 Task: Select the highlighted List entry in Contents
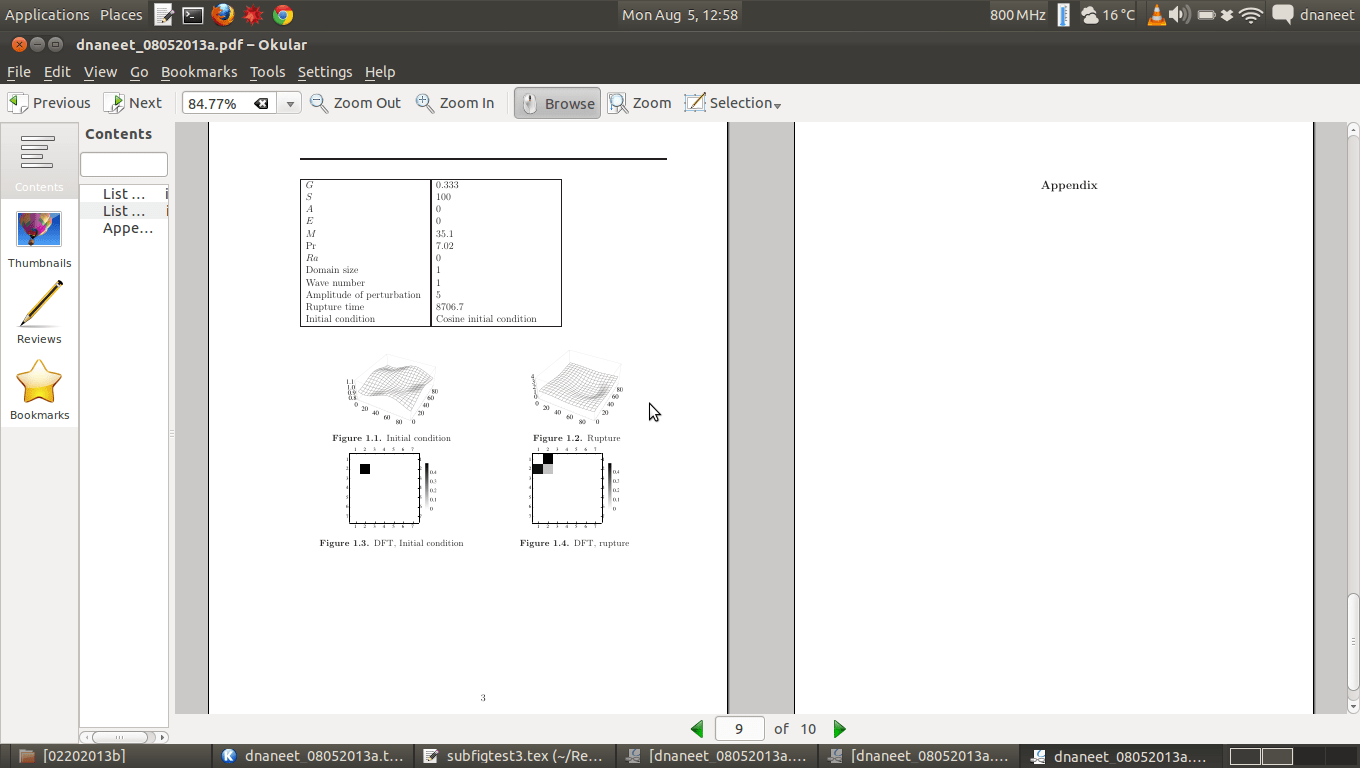[124, 211]
